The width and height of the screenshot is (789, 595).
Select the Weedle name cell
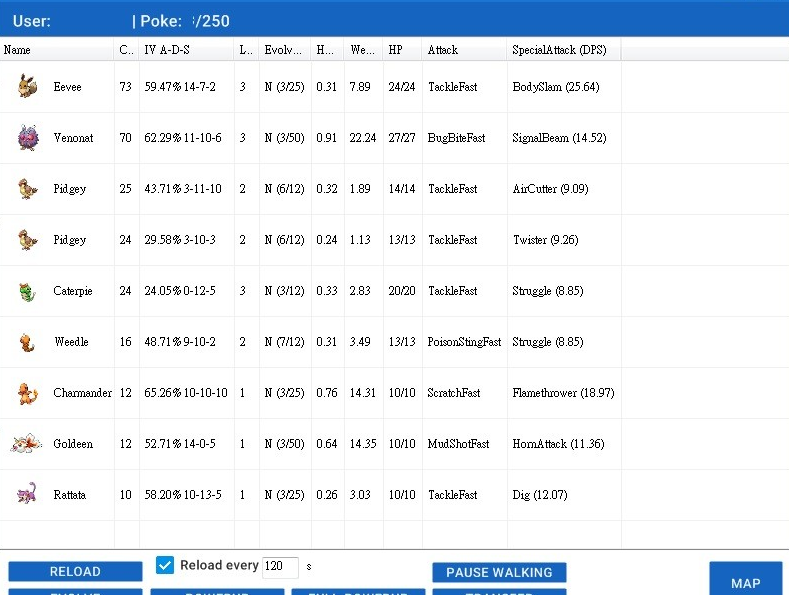71,341
